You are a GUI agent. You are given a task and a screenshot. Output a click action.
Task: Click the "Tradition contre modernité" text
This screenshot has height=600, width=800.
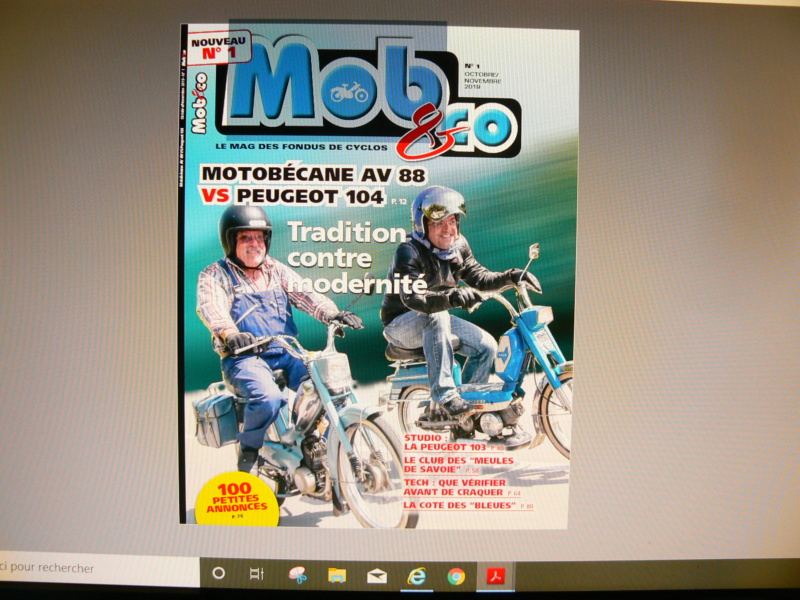[357, 259]
